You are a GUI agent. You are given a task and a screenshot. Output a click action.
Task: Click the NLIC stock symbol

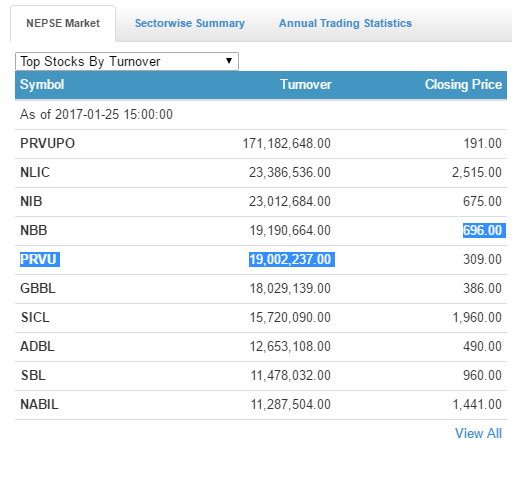pyautogui.click(x=35, y=172)
